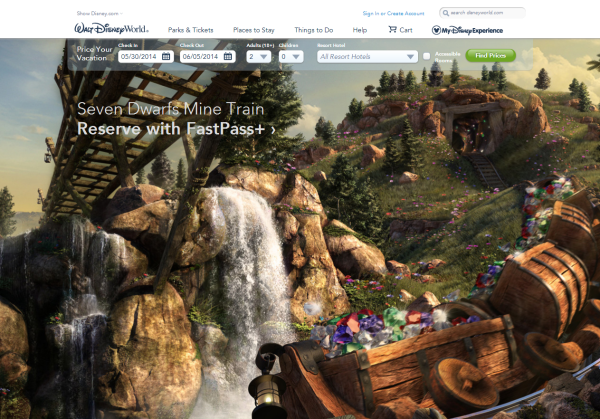This screenshot has width=600, height=419.
Task: Open the All Resort Hotels dropdown
Action: tap(367, 57)
